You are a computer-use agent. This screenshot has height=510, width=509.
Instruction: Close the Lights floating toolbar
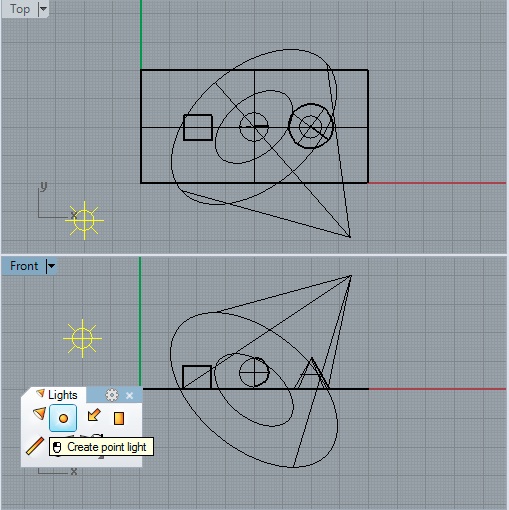[x=130, y=396]
